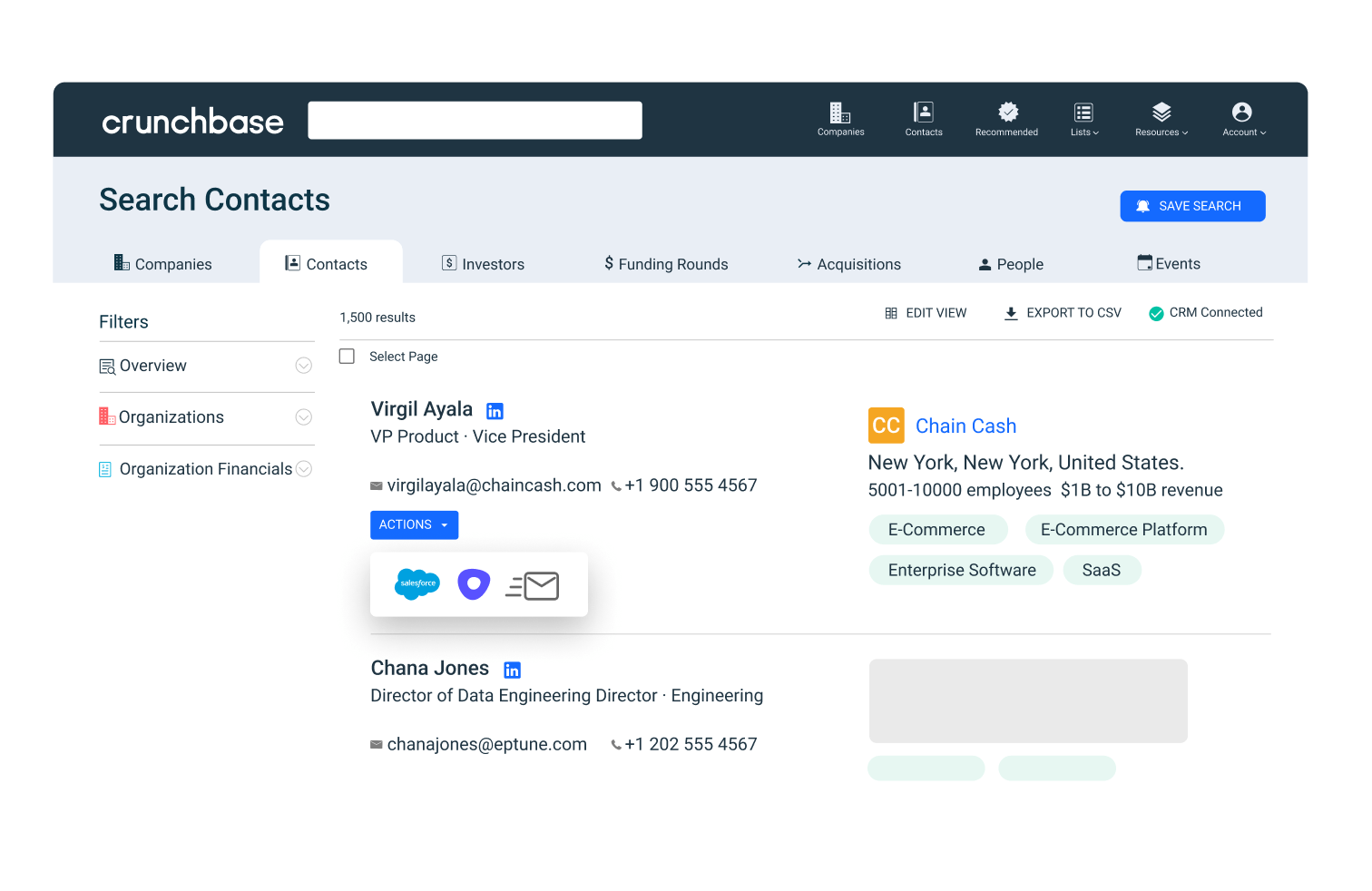
Task: Toggle the Overview filter section open
Action: click(x=304, y=365)
